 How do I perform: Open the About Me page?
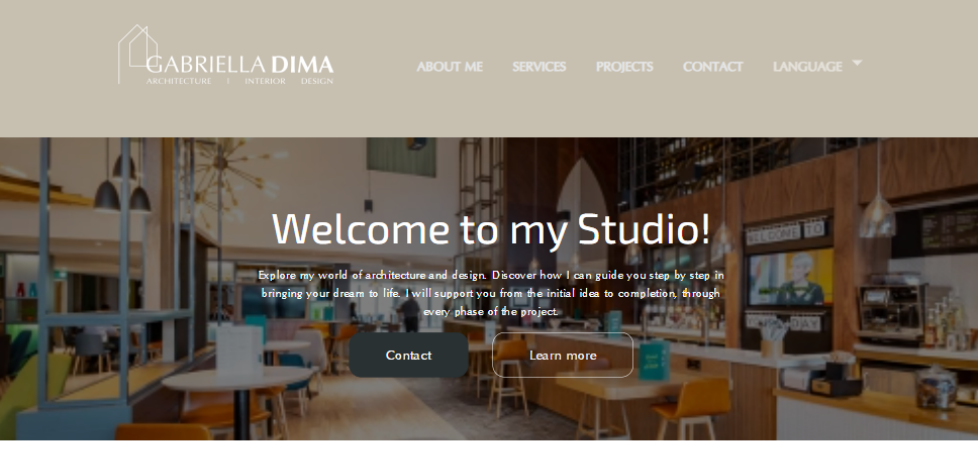point(450,66)
